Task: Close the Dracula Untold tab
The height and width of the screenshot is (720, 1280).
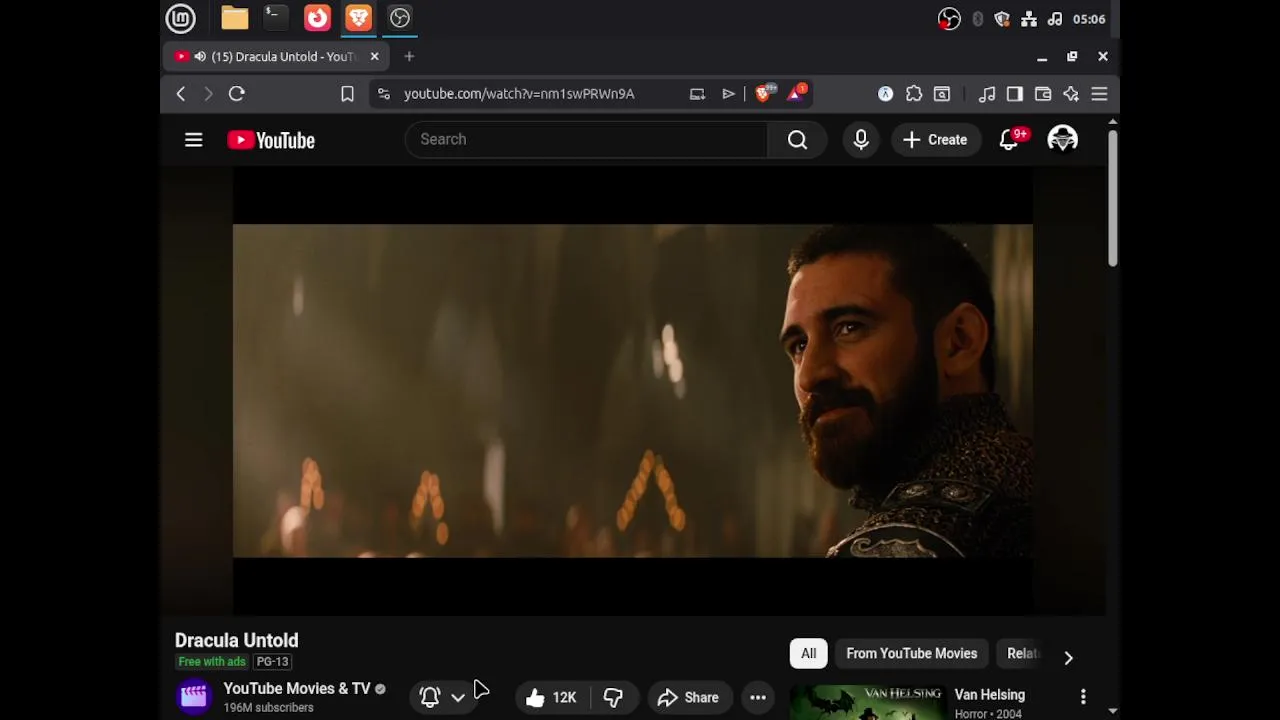Action: (374, 57)
